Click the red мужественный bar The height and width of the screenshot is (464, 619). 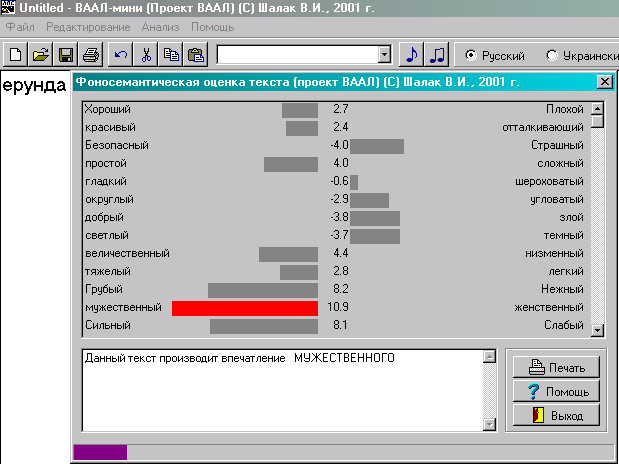[x=245, y=308]
